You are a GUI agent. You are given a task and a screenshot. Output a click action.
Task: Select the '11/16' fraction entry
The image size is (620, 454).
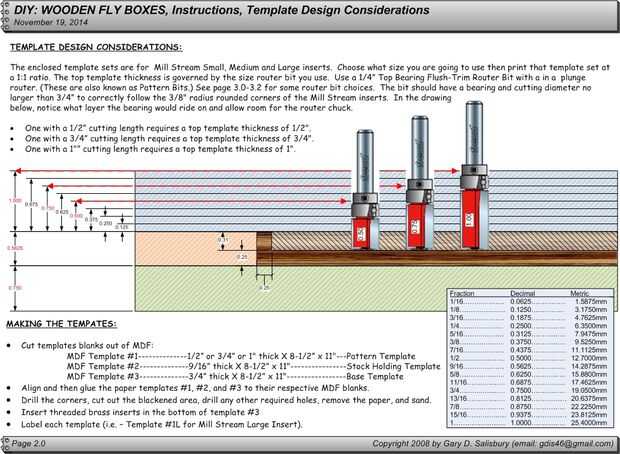(458, 382)
